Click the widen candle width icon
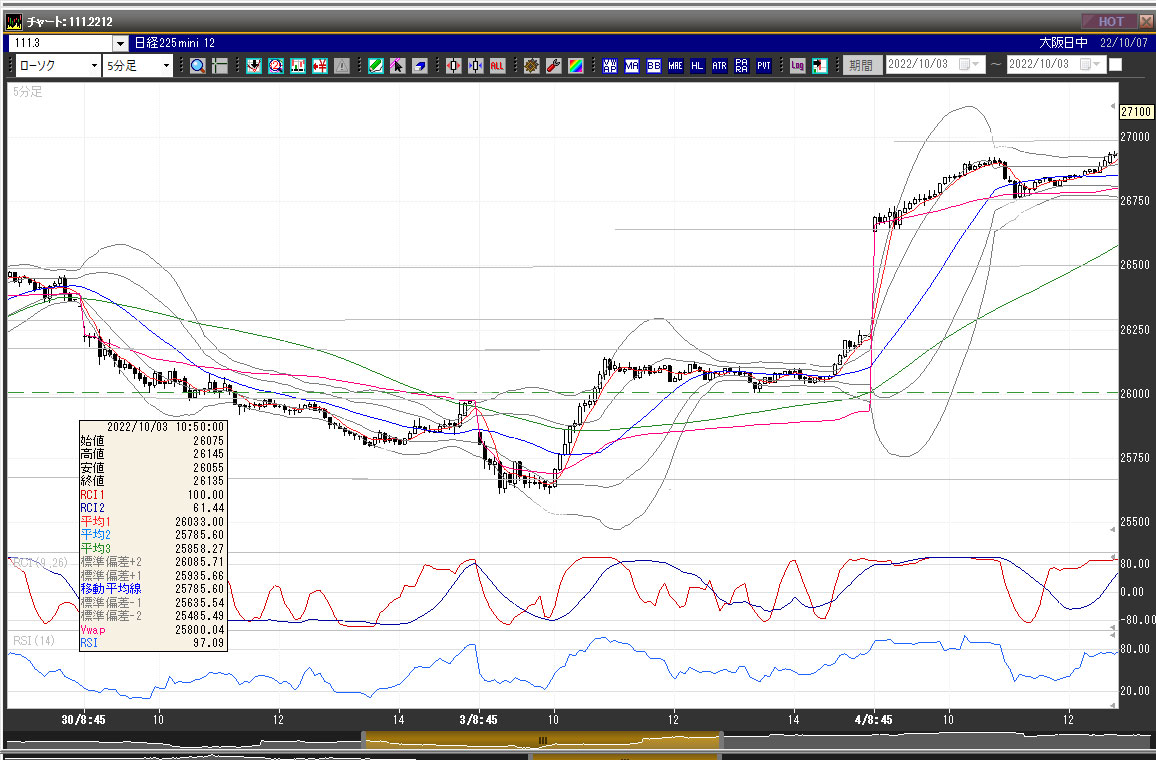 [453, 66]
